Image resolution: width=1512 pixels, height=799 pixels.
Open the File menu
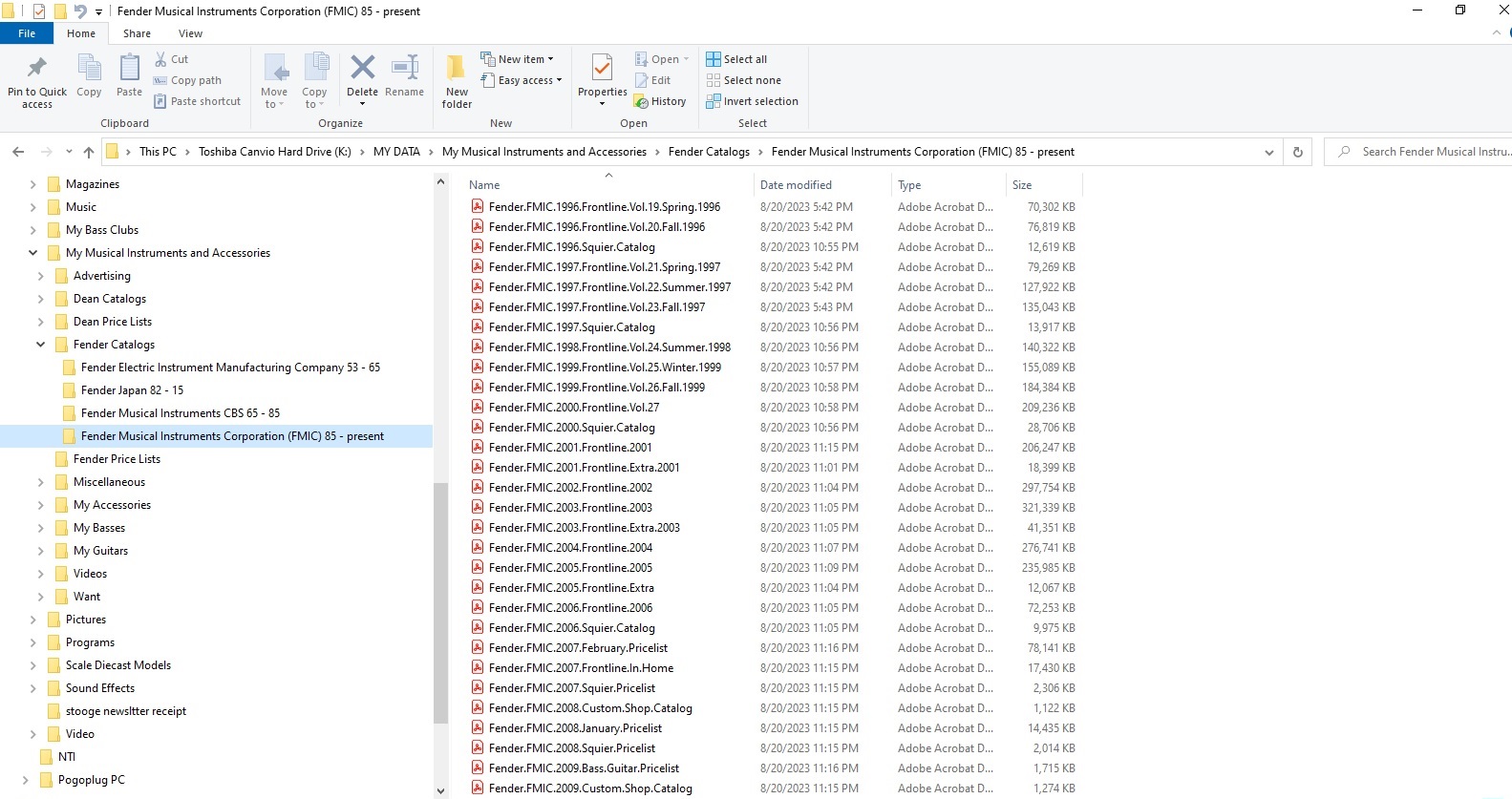click(x=27, y=33)
